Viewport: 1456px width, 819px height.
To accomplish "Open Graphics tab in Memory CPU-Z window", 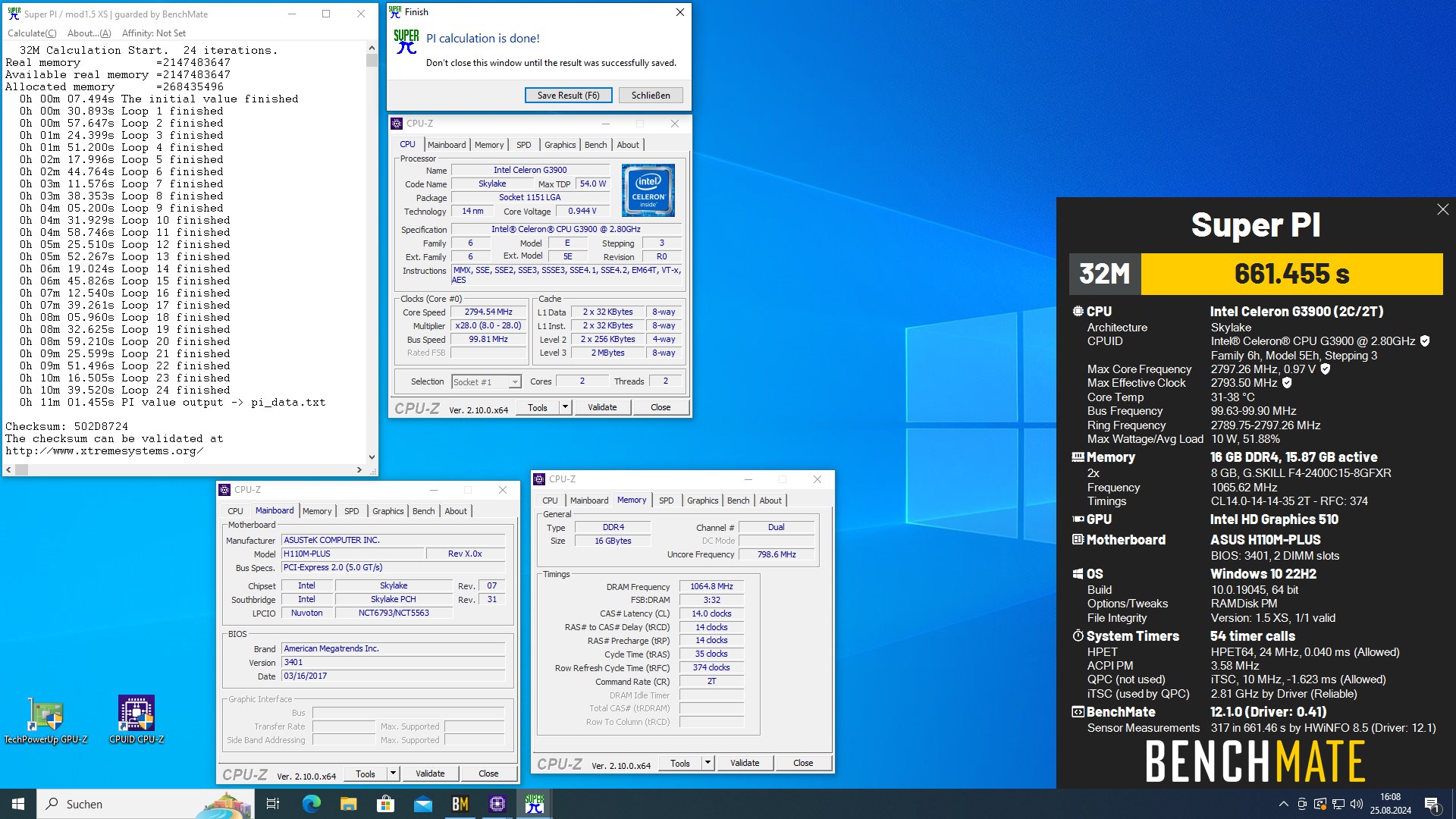I will (x=703, y=500).
